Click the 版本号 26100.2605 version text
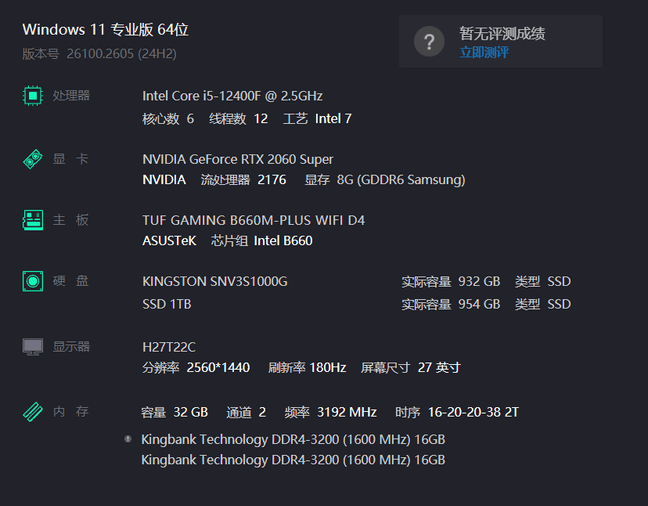The height and width of the screenshot is (506, 648). (x=99, y=53)
